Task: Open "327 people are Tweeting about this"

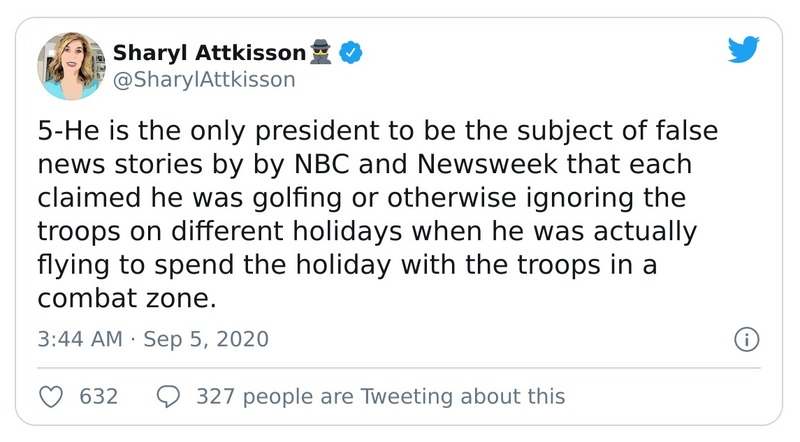Action: (381, 396)
